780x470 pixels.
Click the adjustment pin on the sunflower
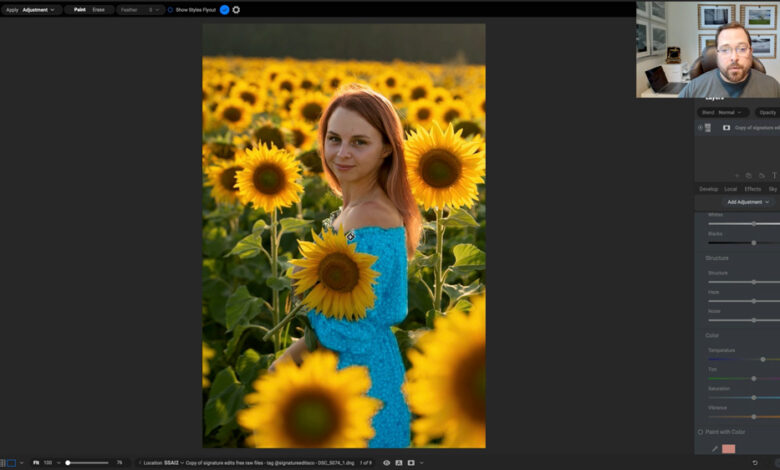[350, 237]
